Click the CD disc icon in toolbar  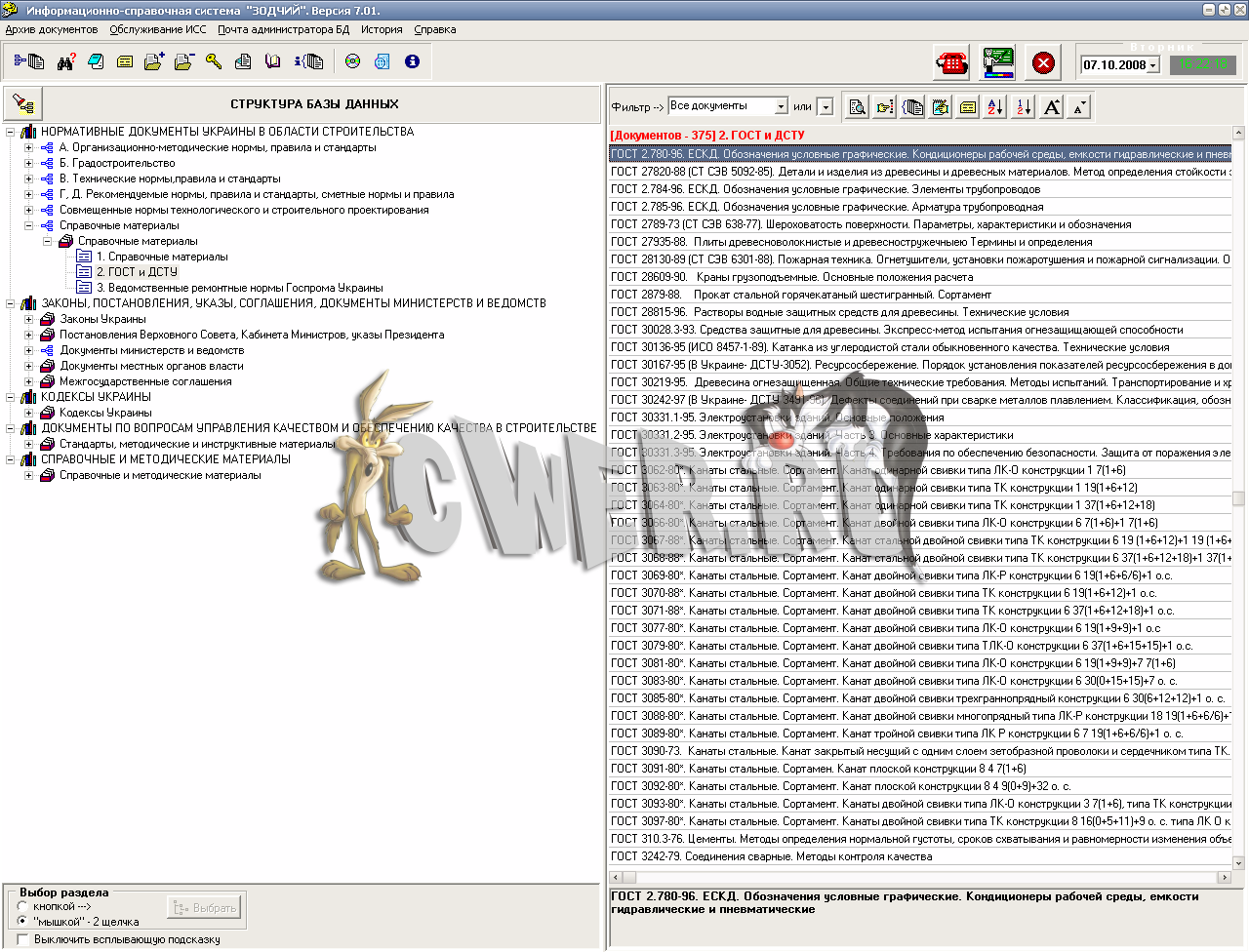pyautogui.click(x=353, y=61)
